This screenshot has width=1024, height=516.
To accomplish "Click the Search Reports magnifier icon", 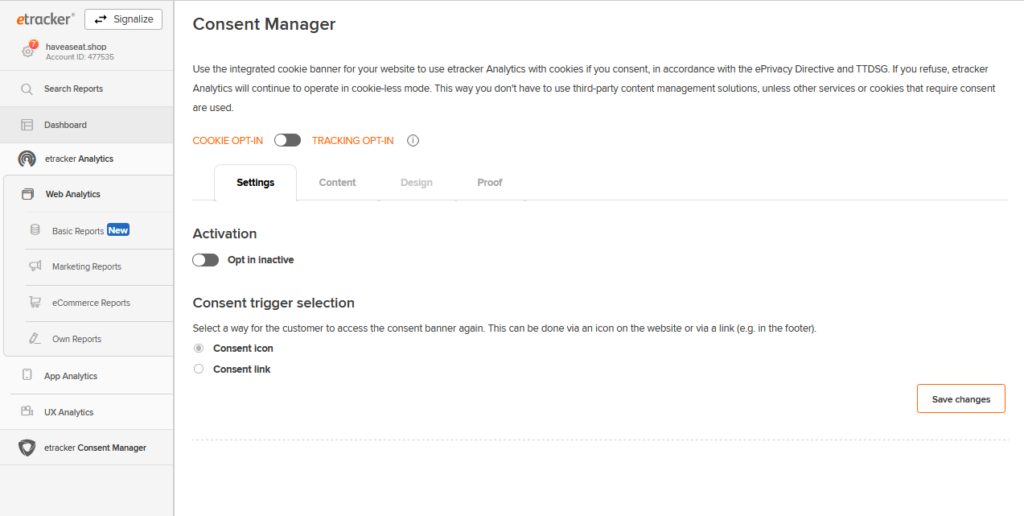I will click(x=27, y=89).
